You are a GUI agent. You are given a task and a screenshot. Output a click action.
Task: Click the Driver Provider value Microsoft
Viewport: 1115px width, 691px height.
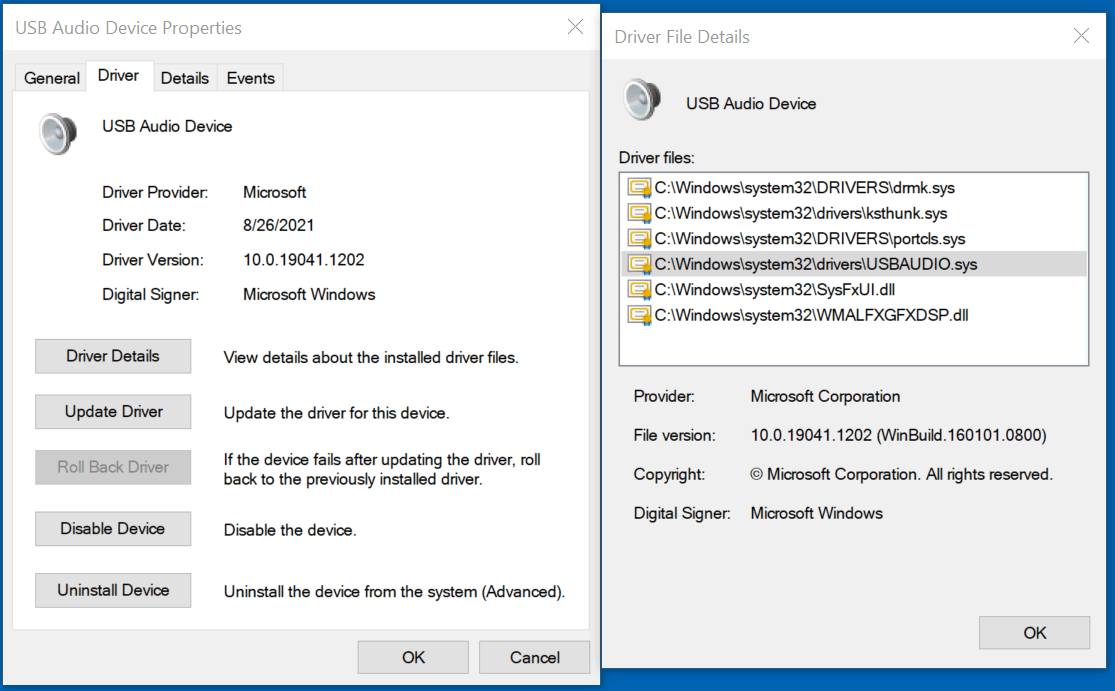(x=274, y=193)
